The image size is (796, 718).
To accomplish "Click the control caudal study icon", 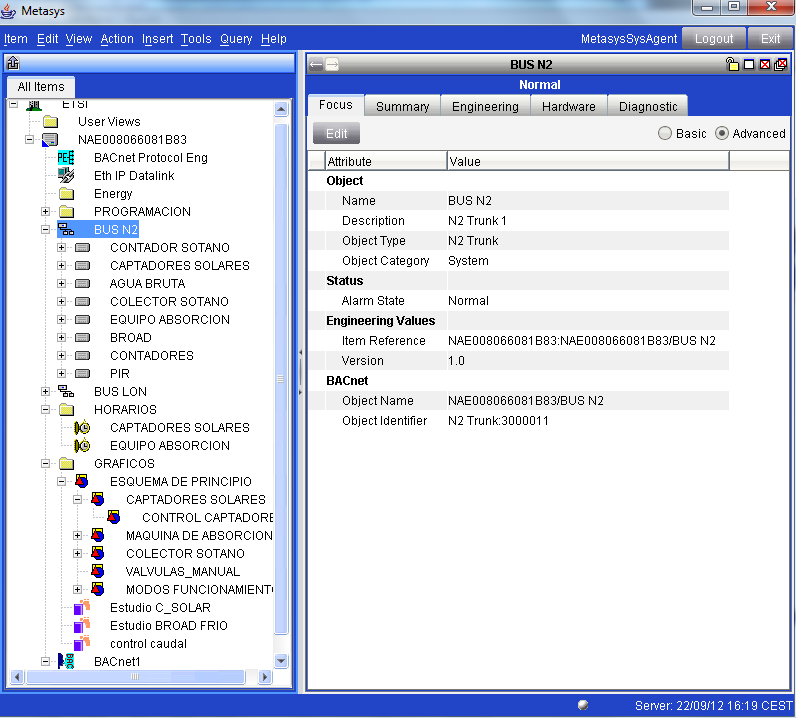I will [x=82, y=643].
